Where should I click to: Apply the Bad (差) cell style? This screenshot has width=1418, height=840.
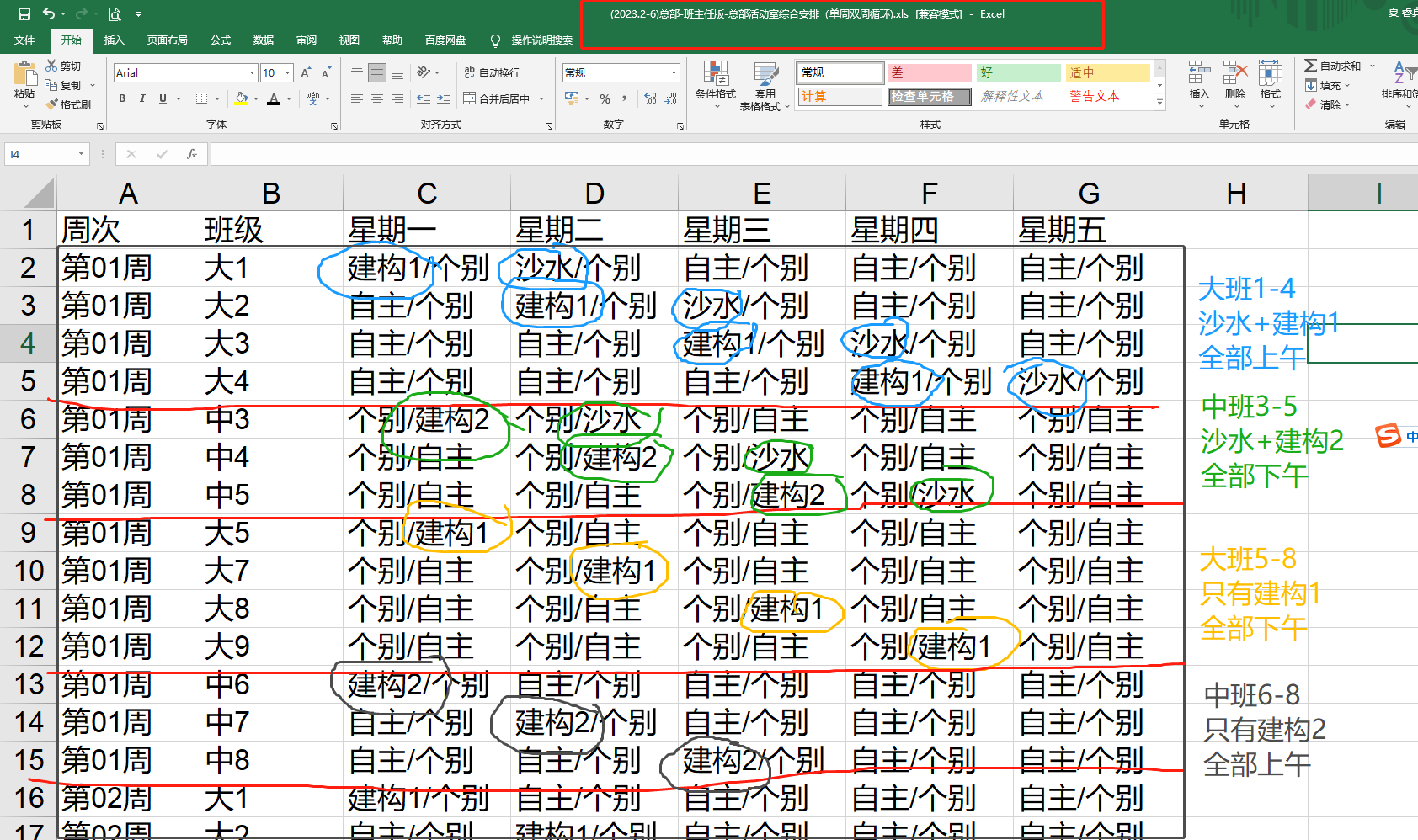[929, 73]
